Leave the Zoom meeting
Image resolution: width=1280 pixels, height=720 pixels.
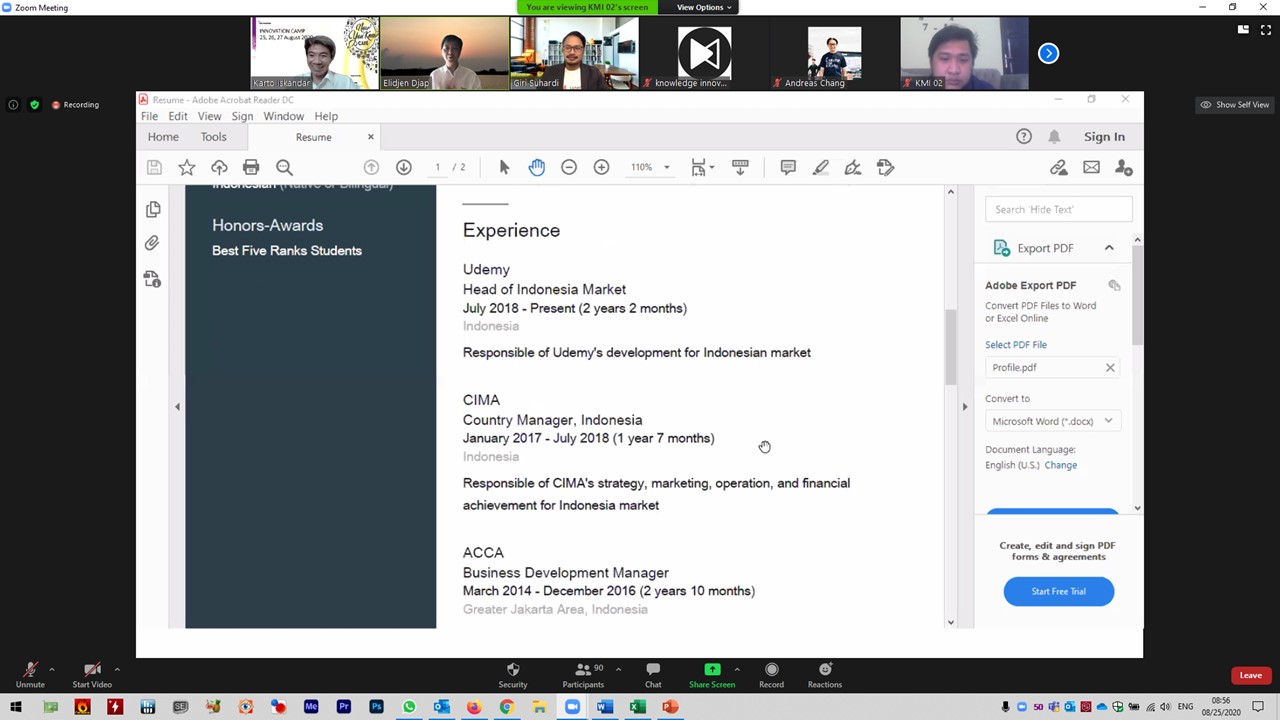coord(1250,675)
